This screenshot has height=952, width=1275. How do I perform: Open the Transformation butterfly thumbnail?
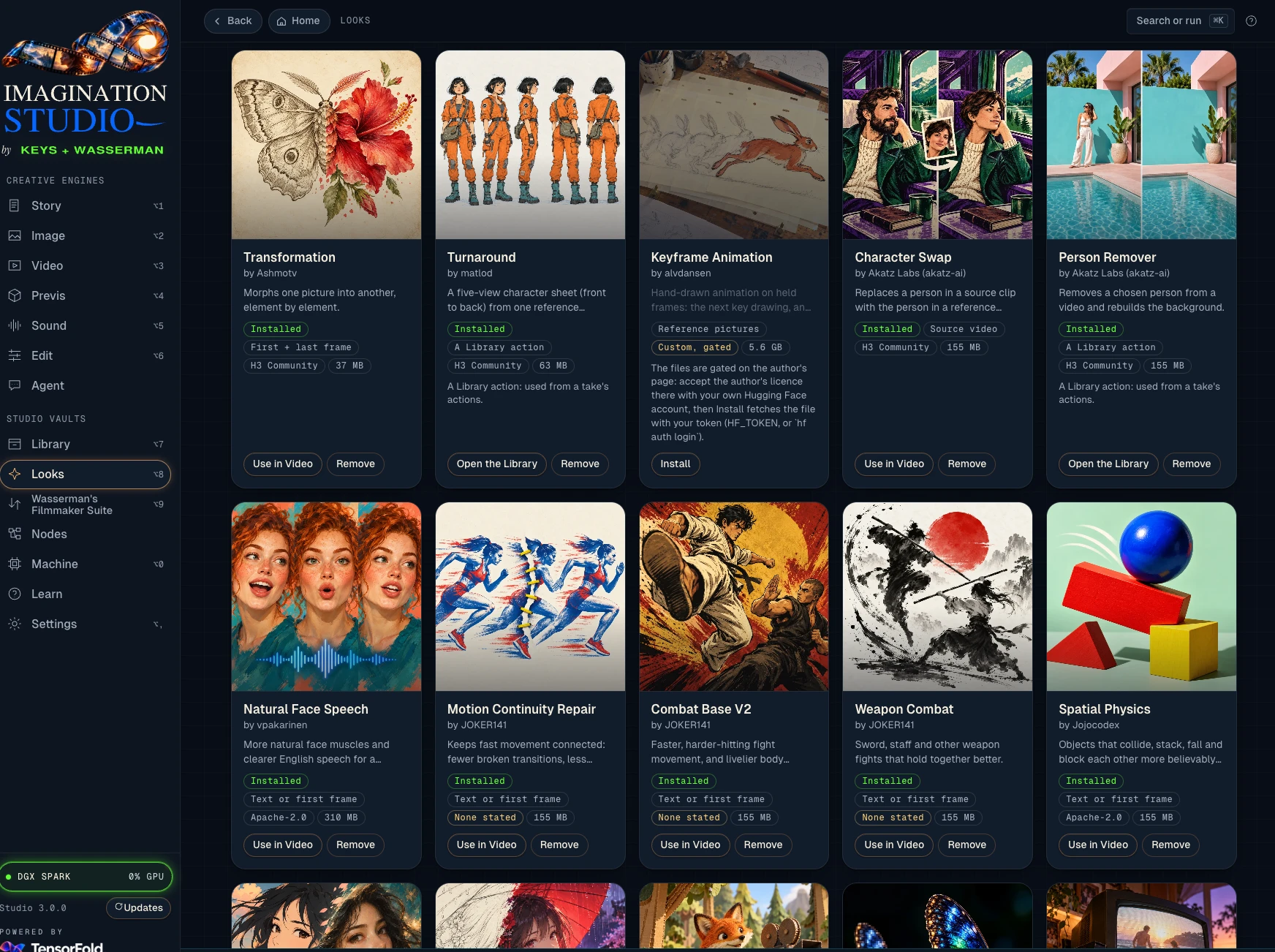click(x=326, y=145)
